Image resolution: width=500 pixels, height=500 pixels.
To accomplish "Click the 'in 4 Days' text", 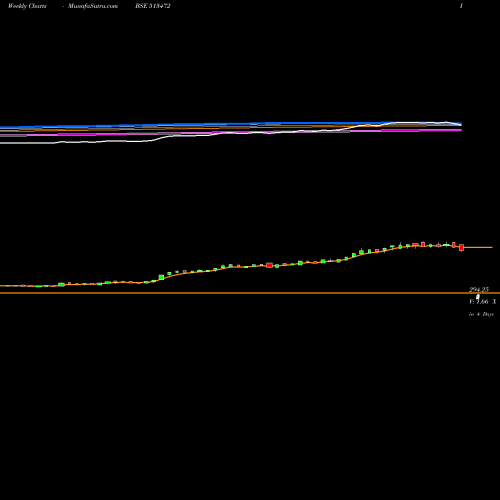I will click(x=481, y=314).
